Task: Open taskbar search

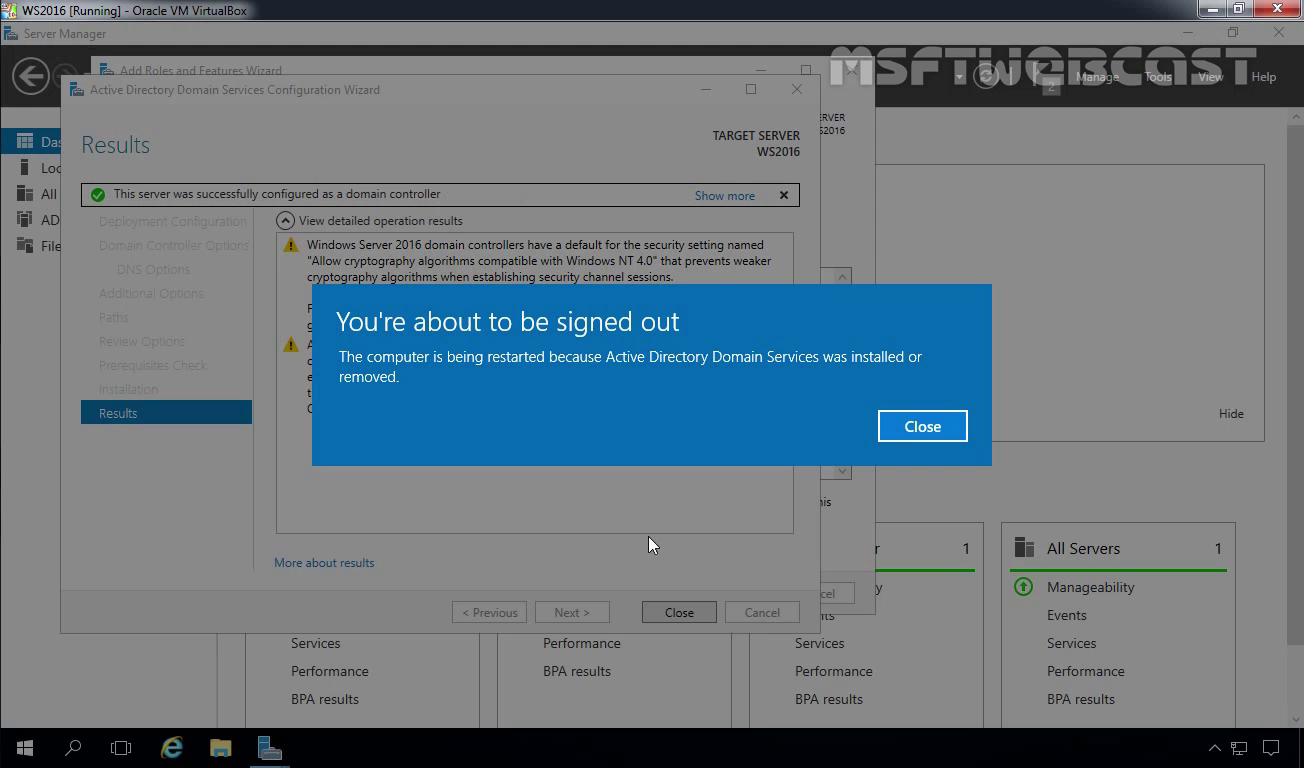Action: [x=72, y=748]
